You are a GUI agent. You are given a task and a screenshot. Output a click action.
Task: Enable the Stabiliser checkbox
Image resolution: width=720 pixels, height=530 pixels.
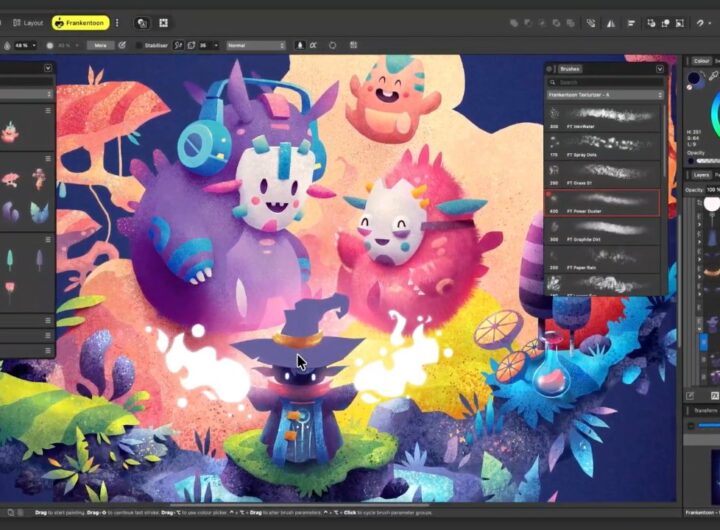(139, 45)
